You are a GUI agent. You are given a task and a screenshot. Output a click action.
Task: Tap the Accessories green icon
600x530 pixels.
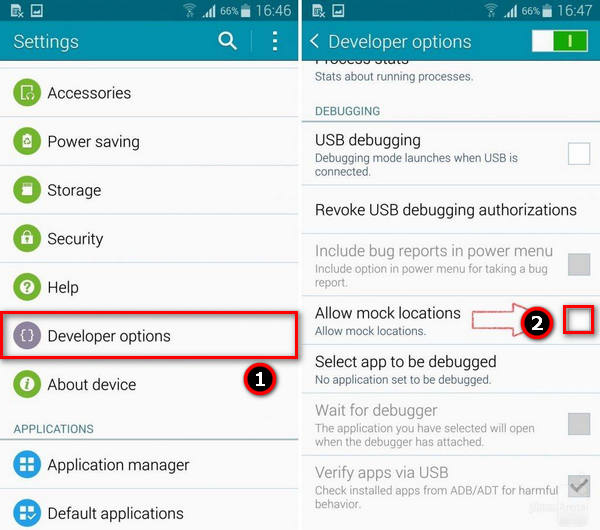tap(27, 93)
